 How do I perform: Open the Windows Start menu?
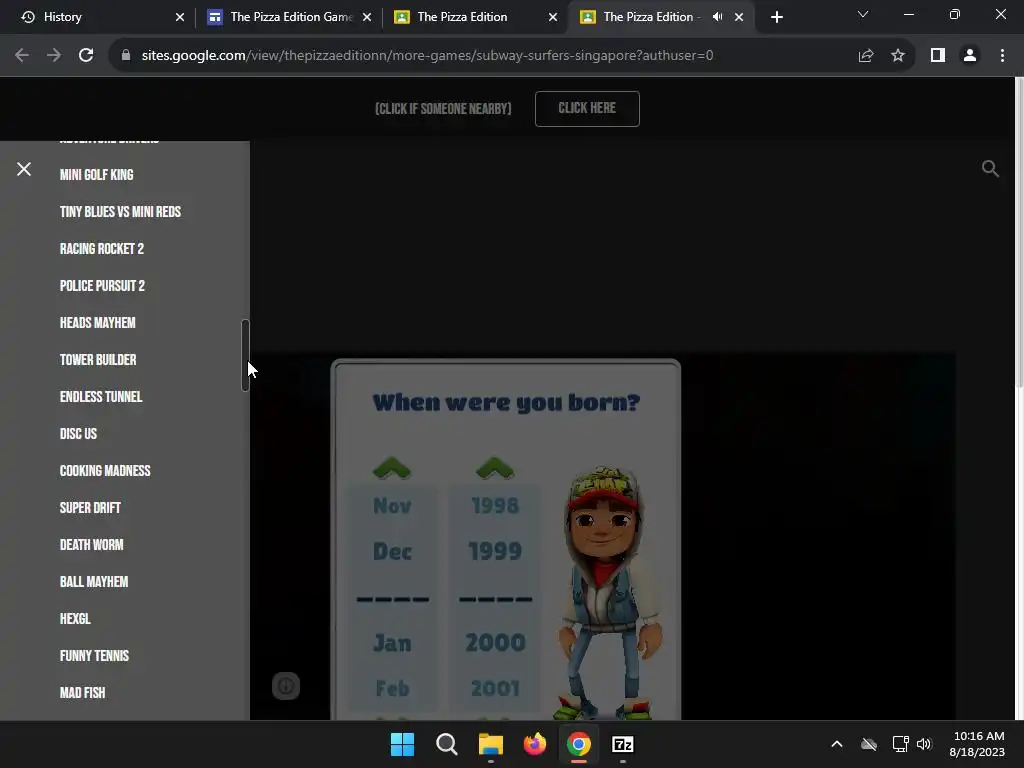(x=402, y=744)
